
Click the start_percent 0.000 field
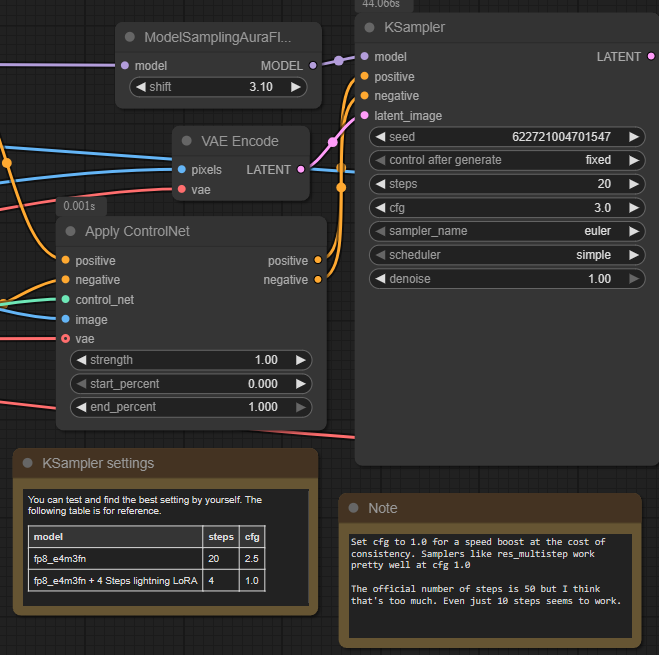191,384
